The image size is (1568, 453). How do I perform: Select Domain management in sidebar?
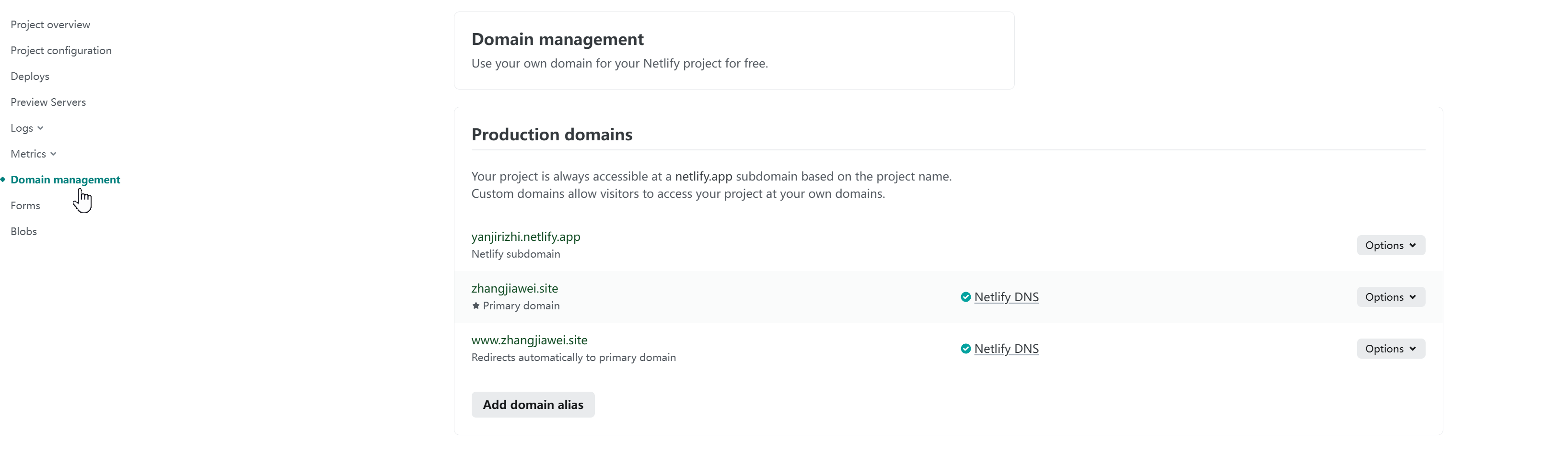point(65,180)
